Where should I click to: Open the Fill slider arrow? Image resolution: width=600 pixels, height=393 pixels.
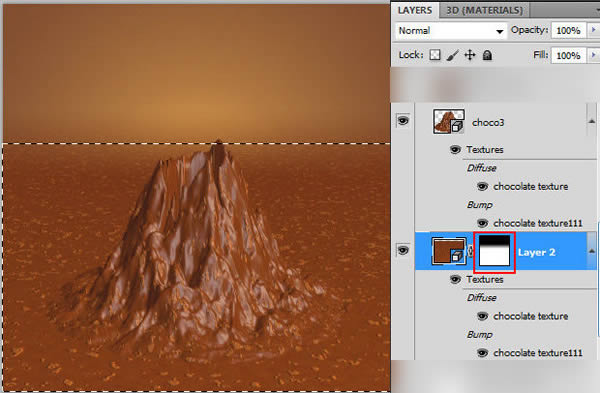tap(593, 55)
